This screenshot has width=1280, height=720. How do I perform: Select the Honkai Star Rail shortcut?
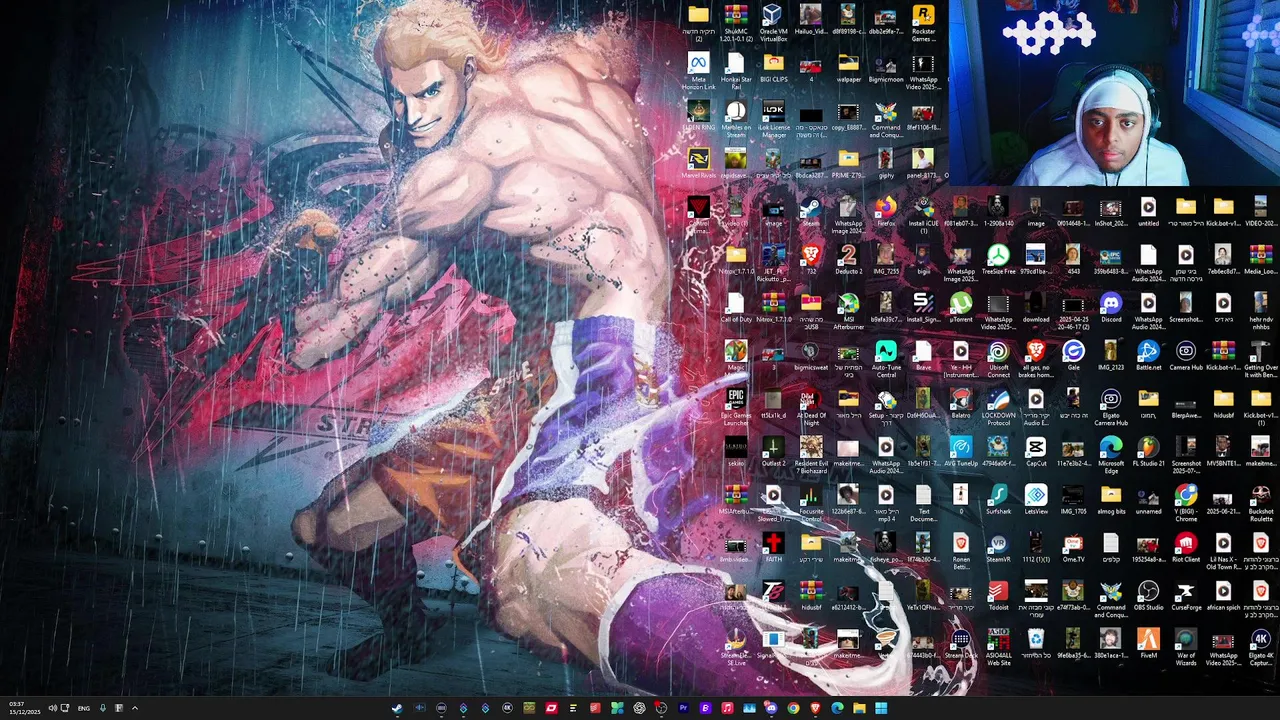point(736,70)
